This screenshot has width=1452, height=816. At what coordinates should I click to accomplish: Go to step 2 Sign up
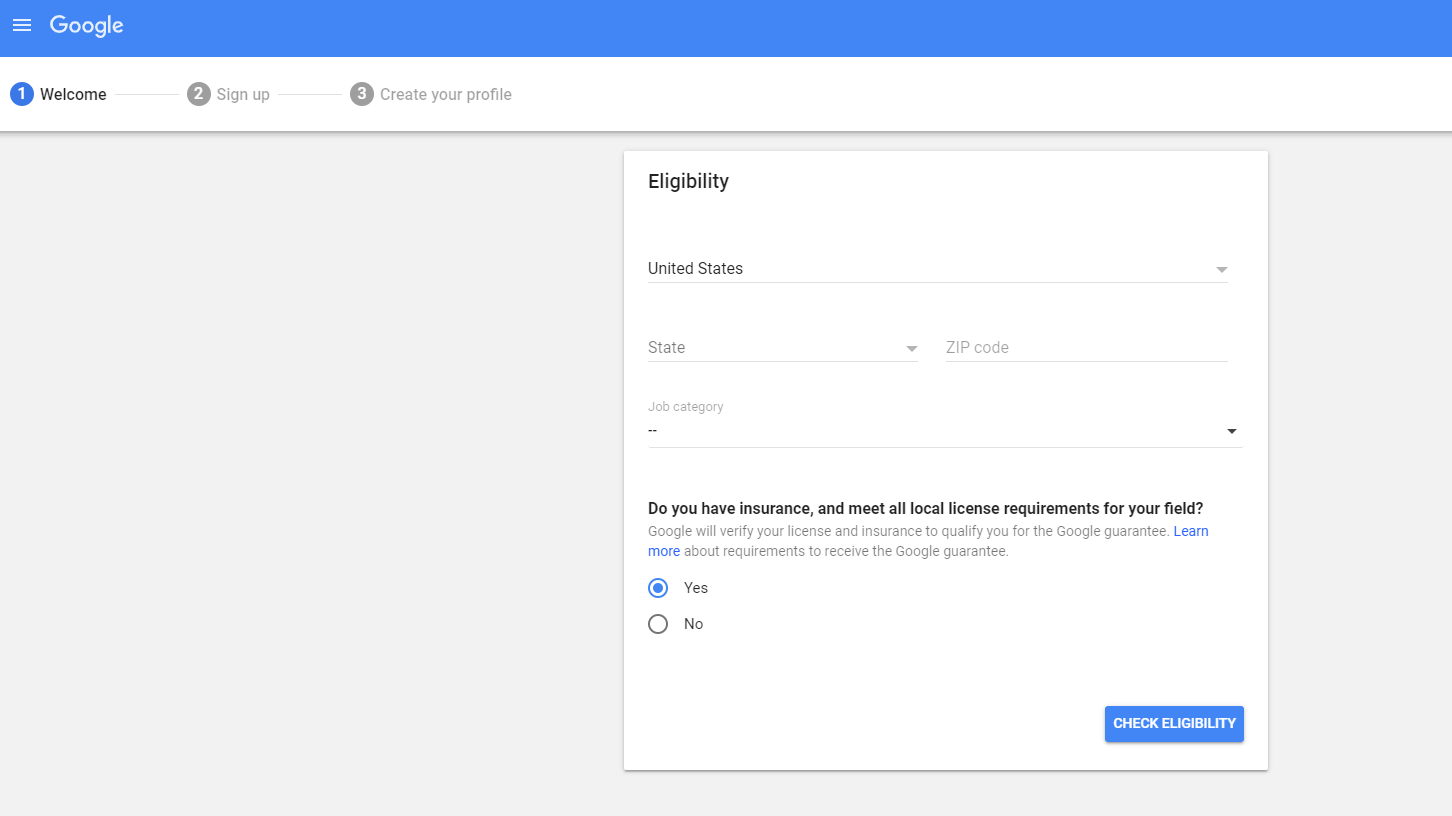[x=229, y=94]
